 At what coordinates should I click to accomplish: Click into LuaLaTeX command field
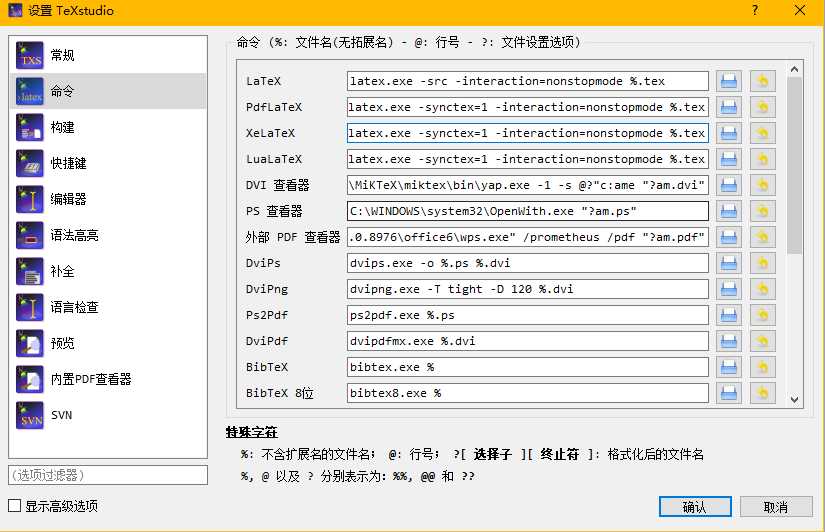tap(528, 159)
